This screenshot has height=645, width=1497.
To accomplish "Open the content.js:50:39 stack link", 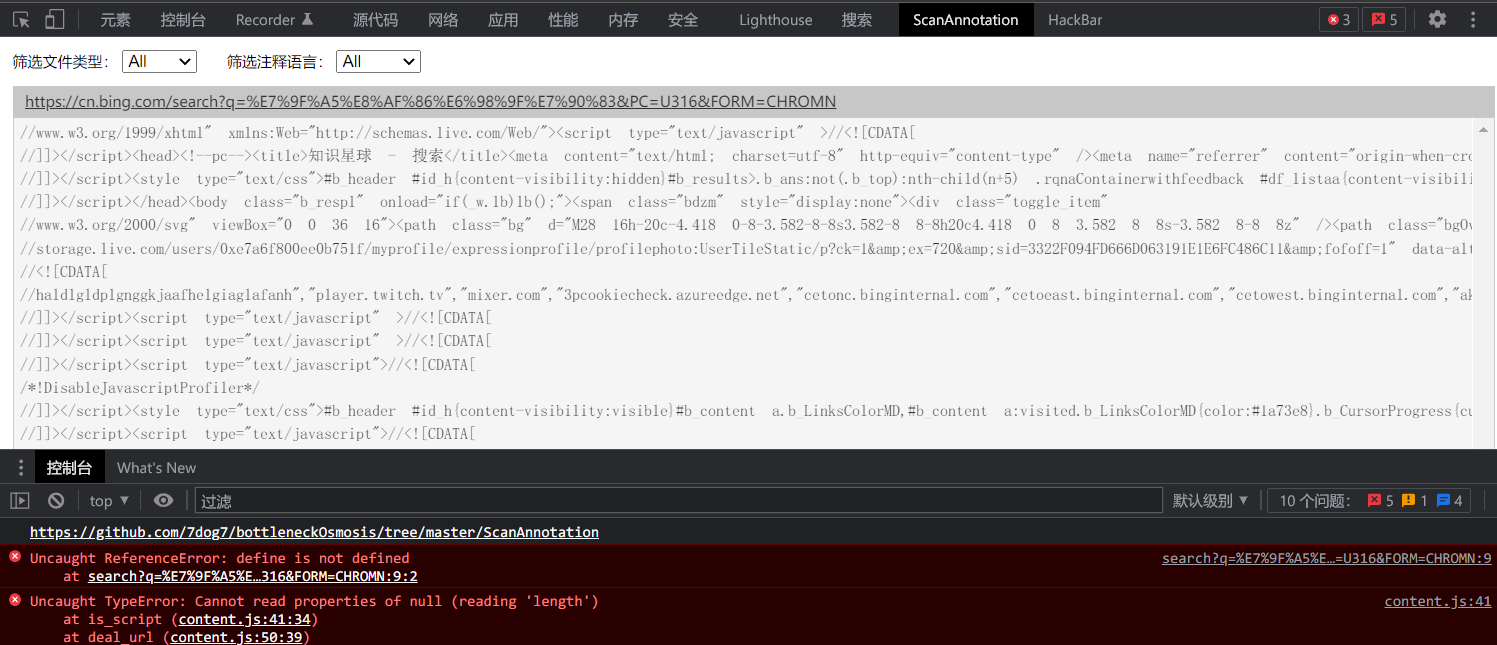I will pyautogui.click(x=237, y=637).
